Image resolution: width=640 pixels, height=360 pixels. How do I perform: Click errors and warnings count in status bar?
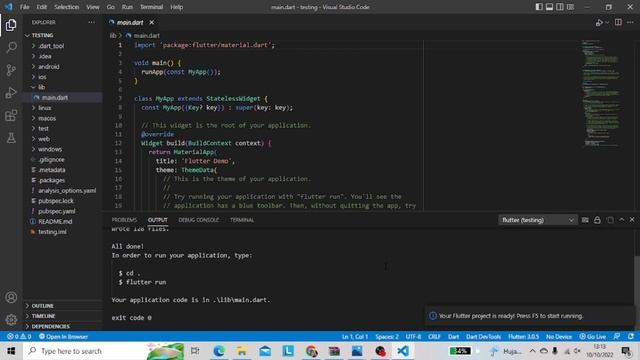19,337
